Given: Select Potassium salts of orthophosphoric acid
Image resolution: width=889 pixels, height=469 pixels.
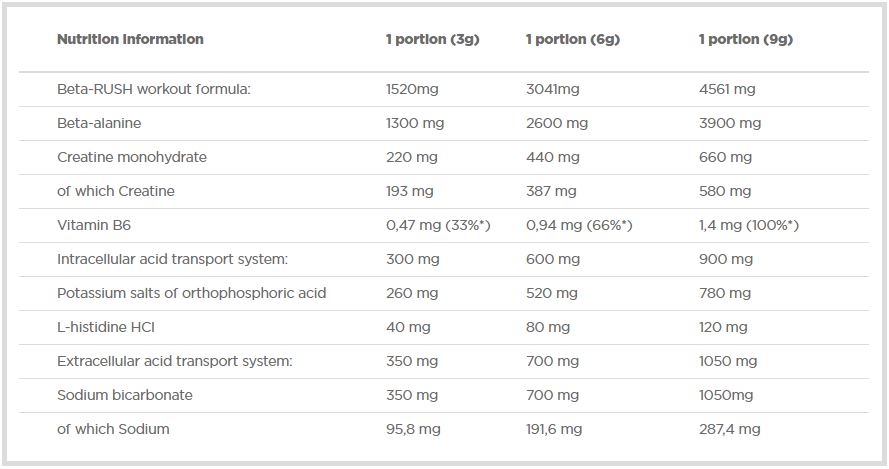Looking at the screenshot, I should tap(191, 293).
